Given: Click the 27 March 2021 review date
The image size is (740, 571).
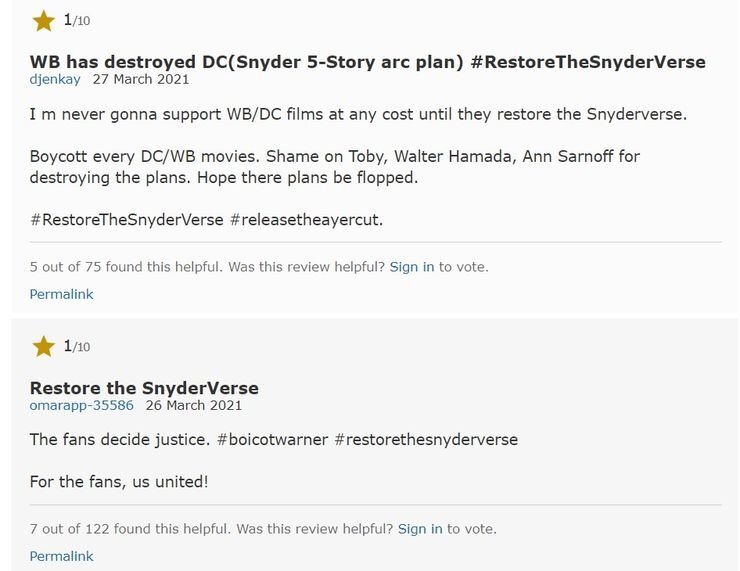Looking at the screenshot, I should [140, 79].
